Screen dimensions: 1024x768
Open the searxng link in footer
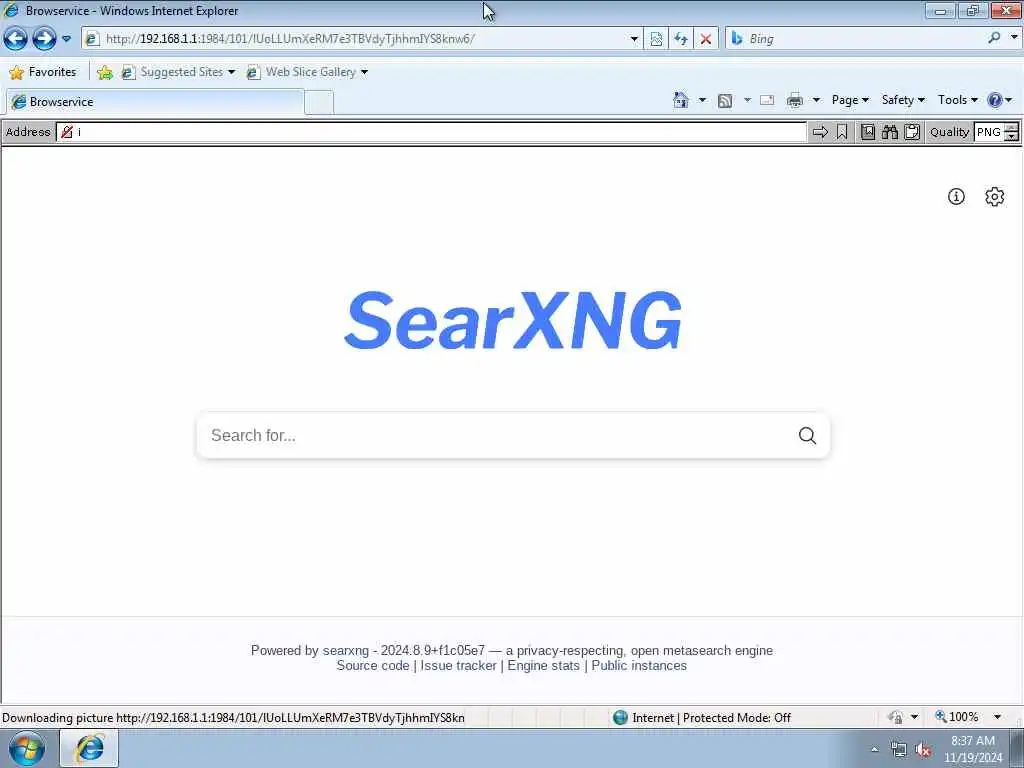click(x=345, y=650)
